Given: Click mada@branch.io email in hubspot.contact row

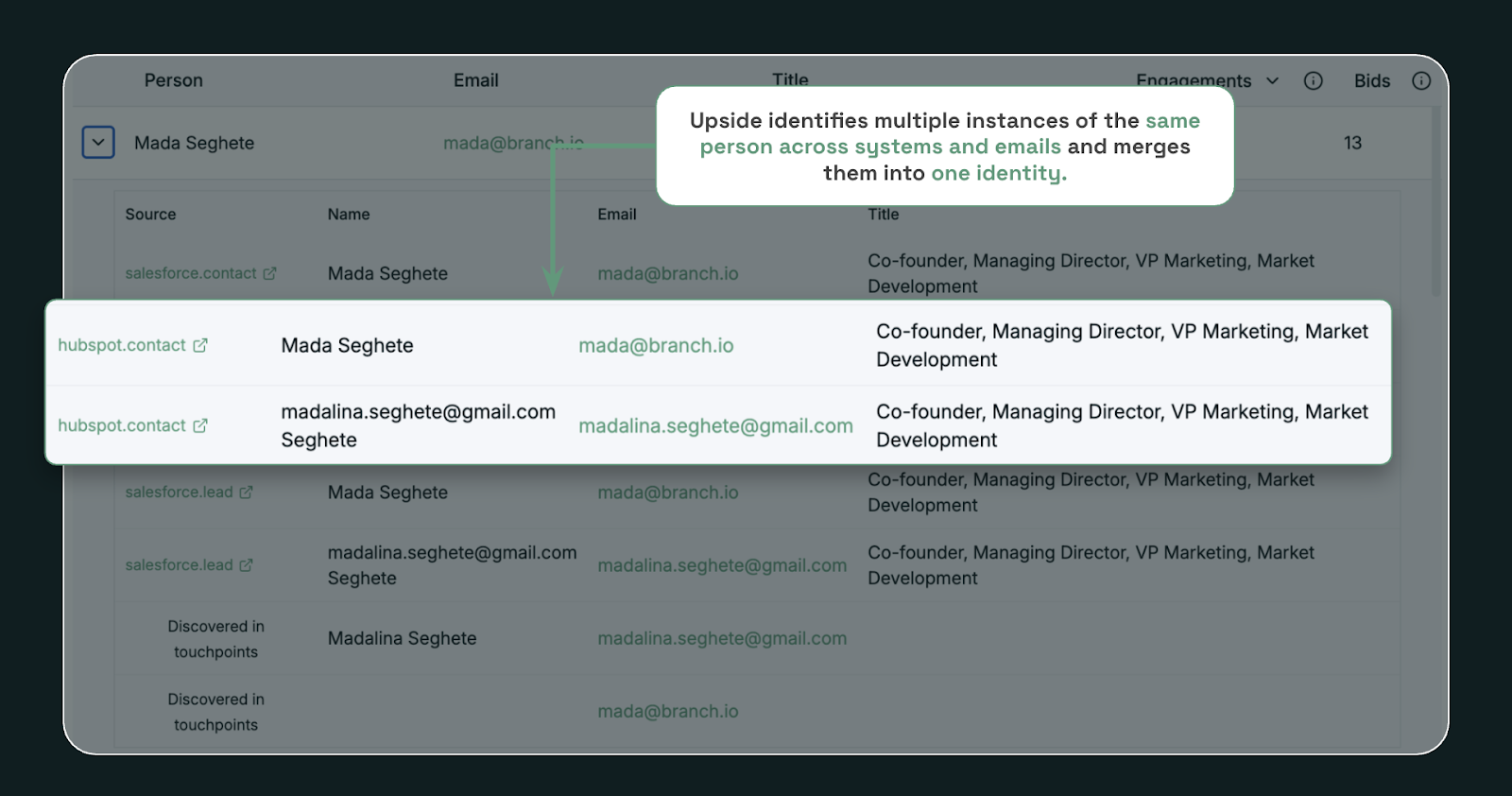Looking at the screenshot, I should [x=656, y=345].
